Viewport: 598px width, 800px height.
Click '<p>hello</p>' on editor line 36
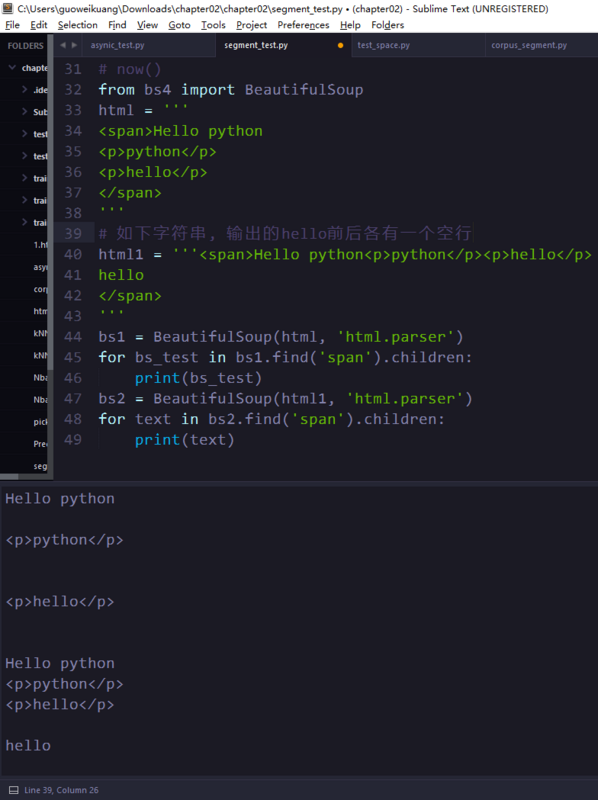point(153,172)
